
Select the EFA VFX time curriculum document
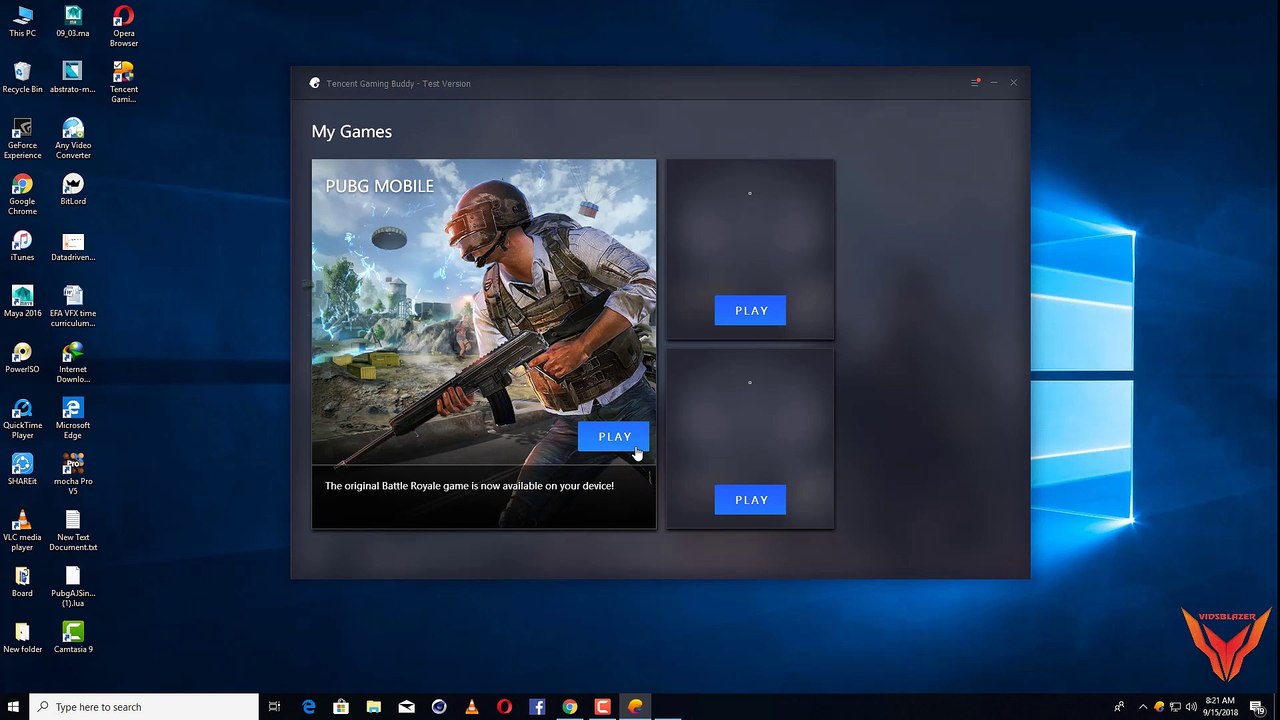(73, 306)
